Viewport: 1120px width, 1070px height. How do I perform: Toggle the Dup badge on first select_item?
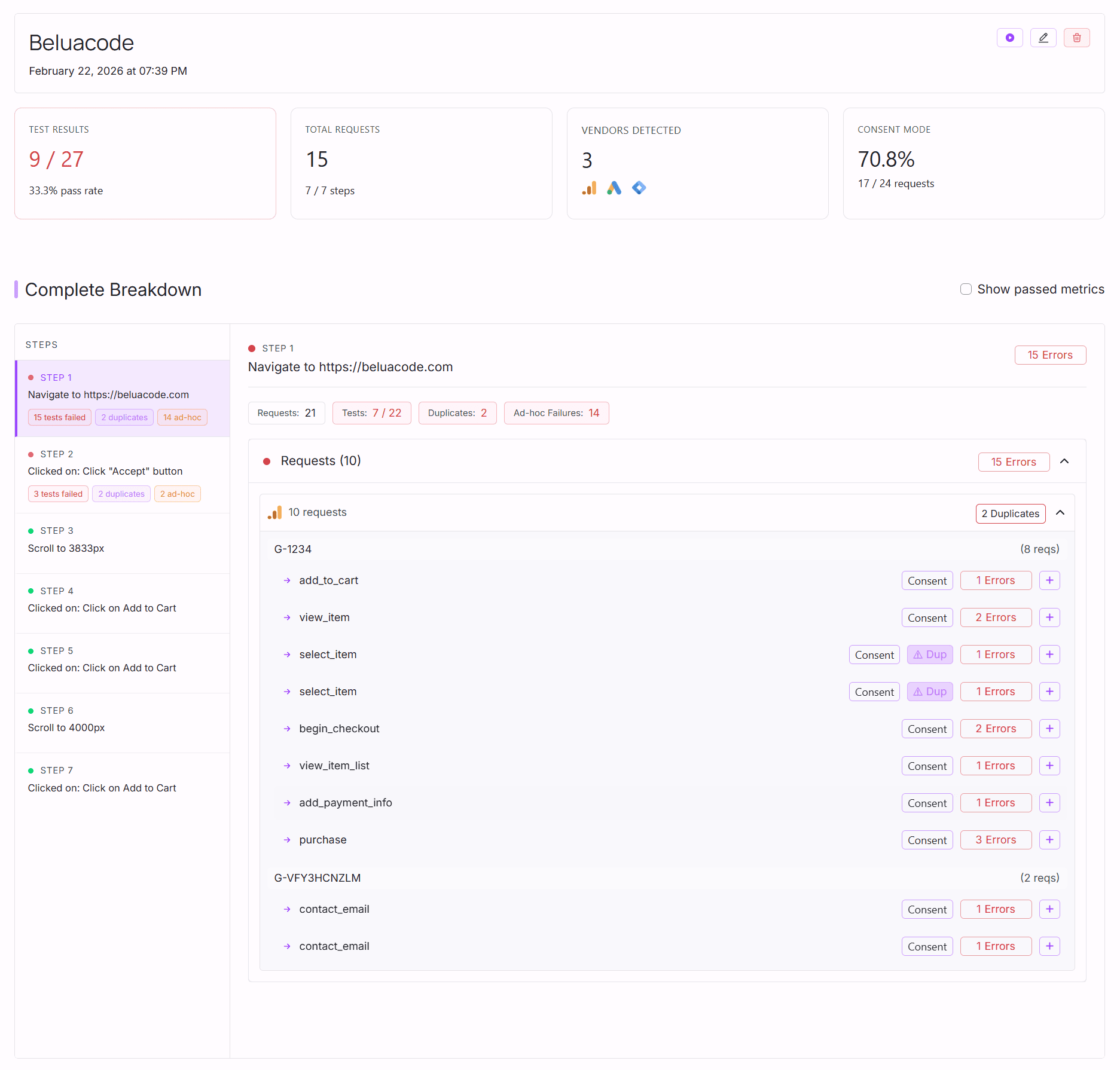(x=929, y=654)
